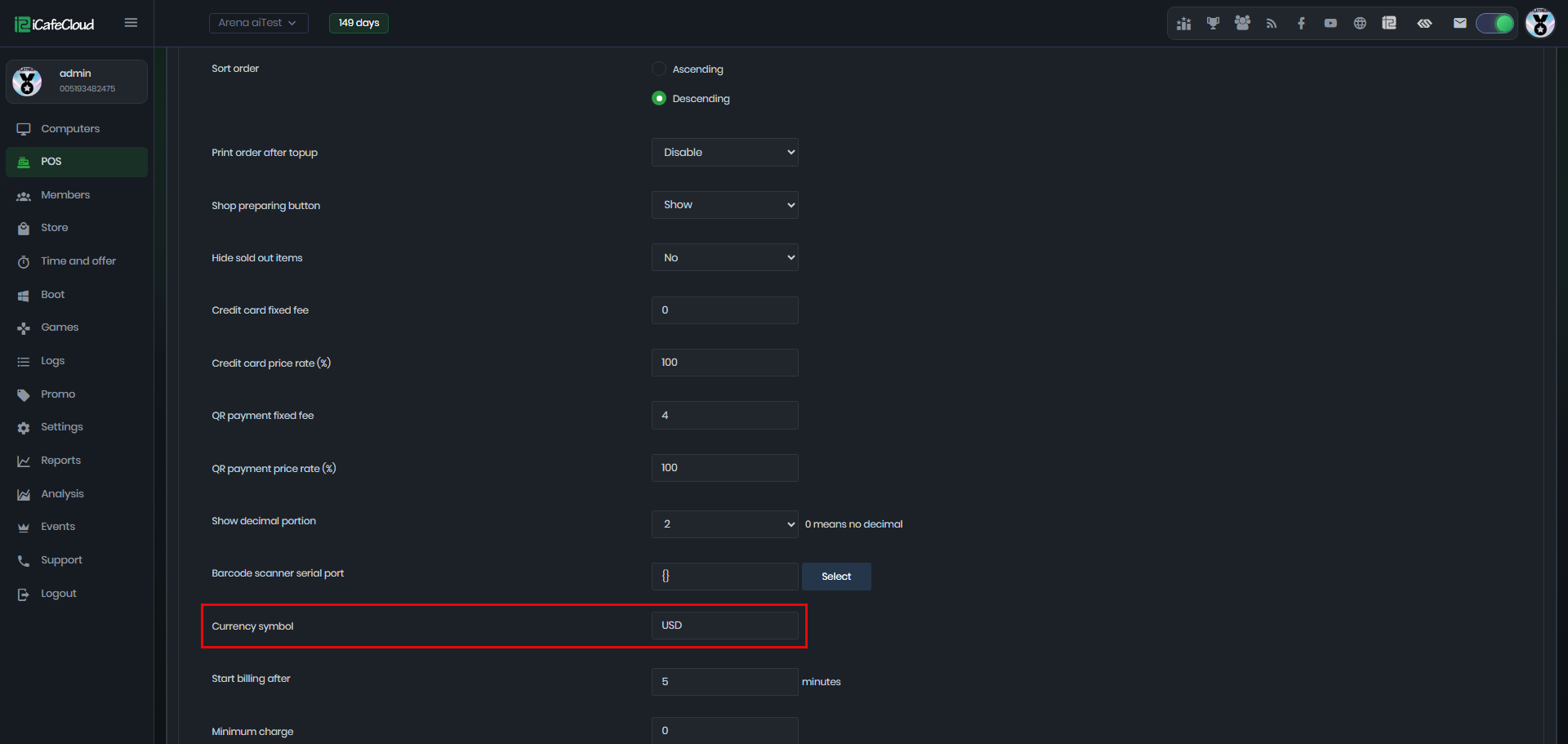Click the Store bag icon in sidebar

click(24, 228)
